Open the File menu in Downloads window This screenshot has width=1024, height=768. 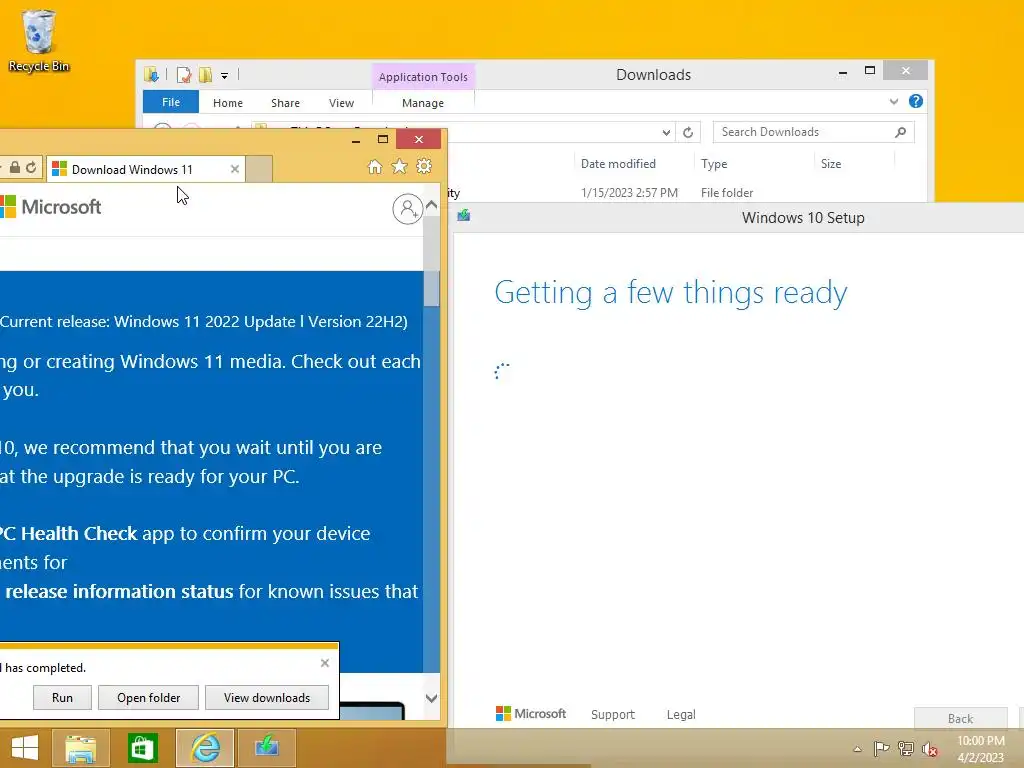(171, 102)
